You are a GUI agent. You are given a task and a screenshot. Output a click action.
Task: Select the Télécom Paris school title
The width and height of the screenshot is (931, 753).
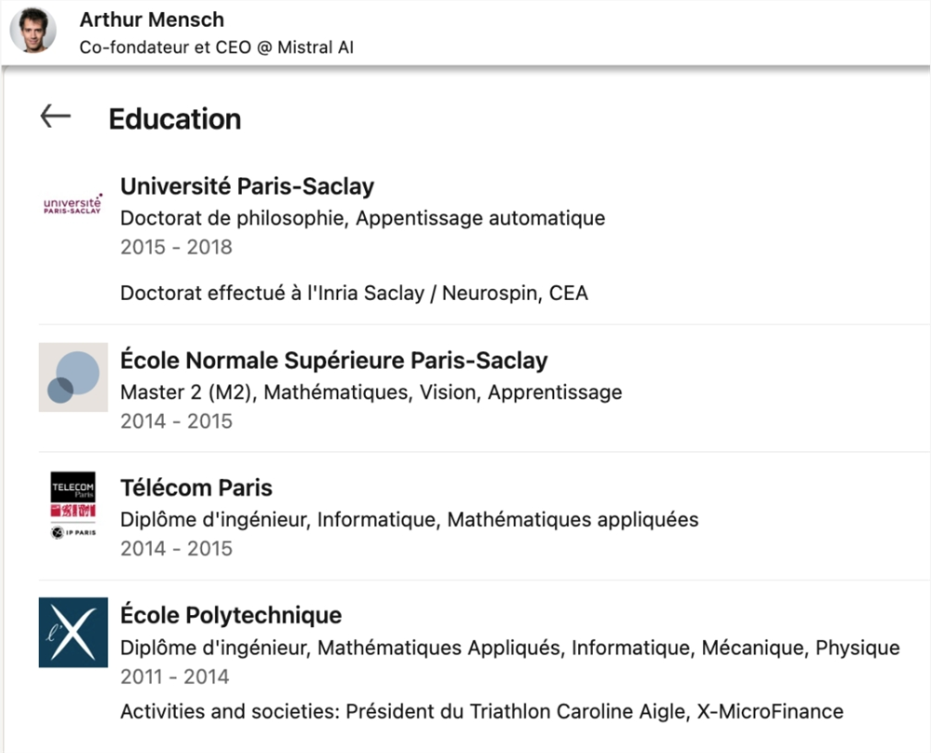pyautogui.click(x=196, y=488)
